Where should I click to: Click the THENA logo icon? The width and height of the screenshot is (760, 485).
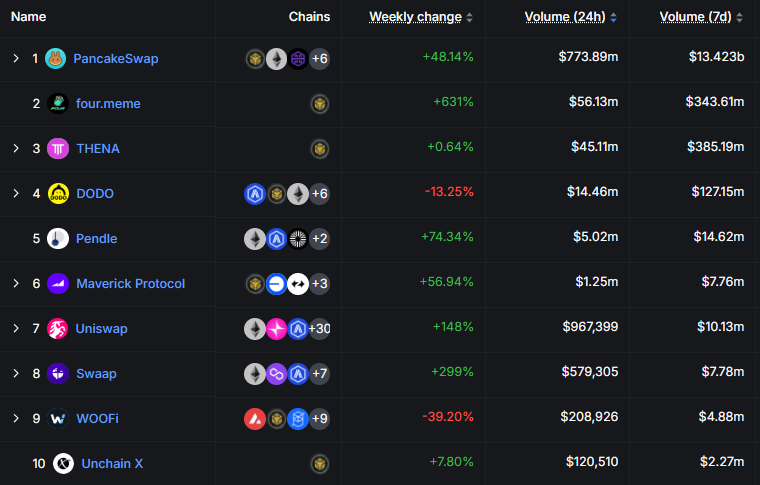click(x=58, y=149)
